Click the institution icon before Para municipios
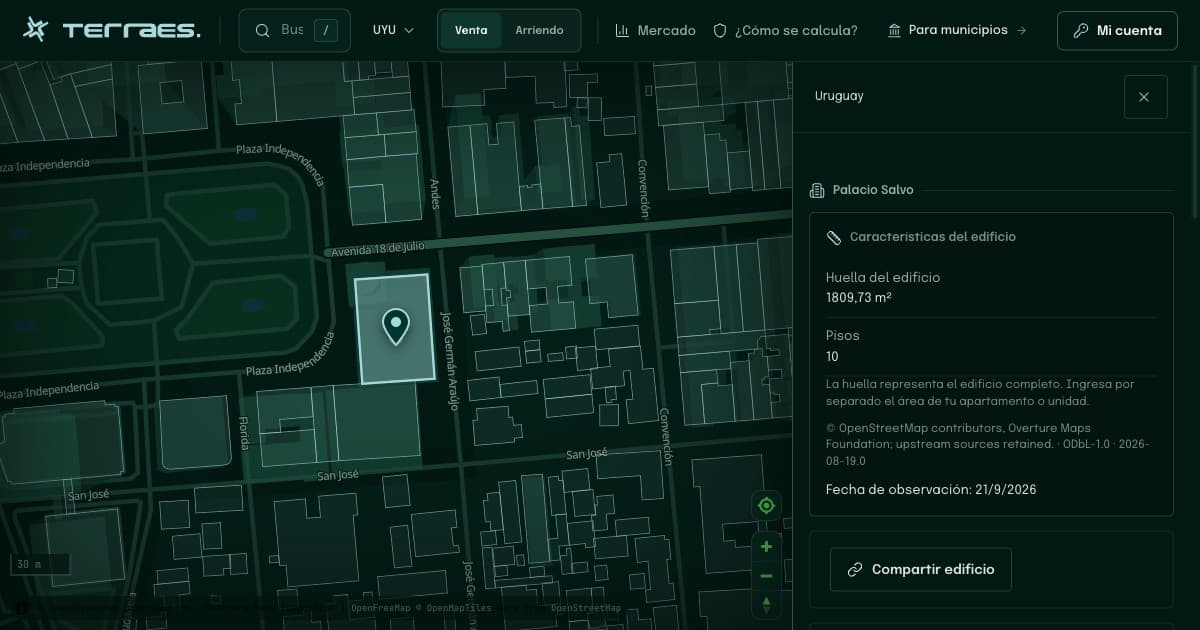Screen dimensions: 1200x630 894,31
